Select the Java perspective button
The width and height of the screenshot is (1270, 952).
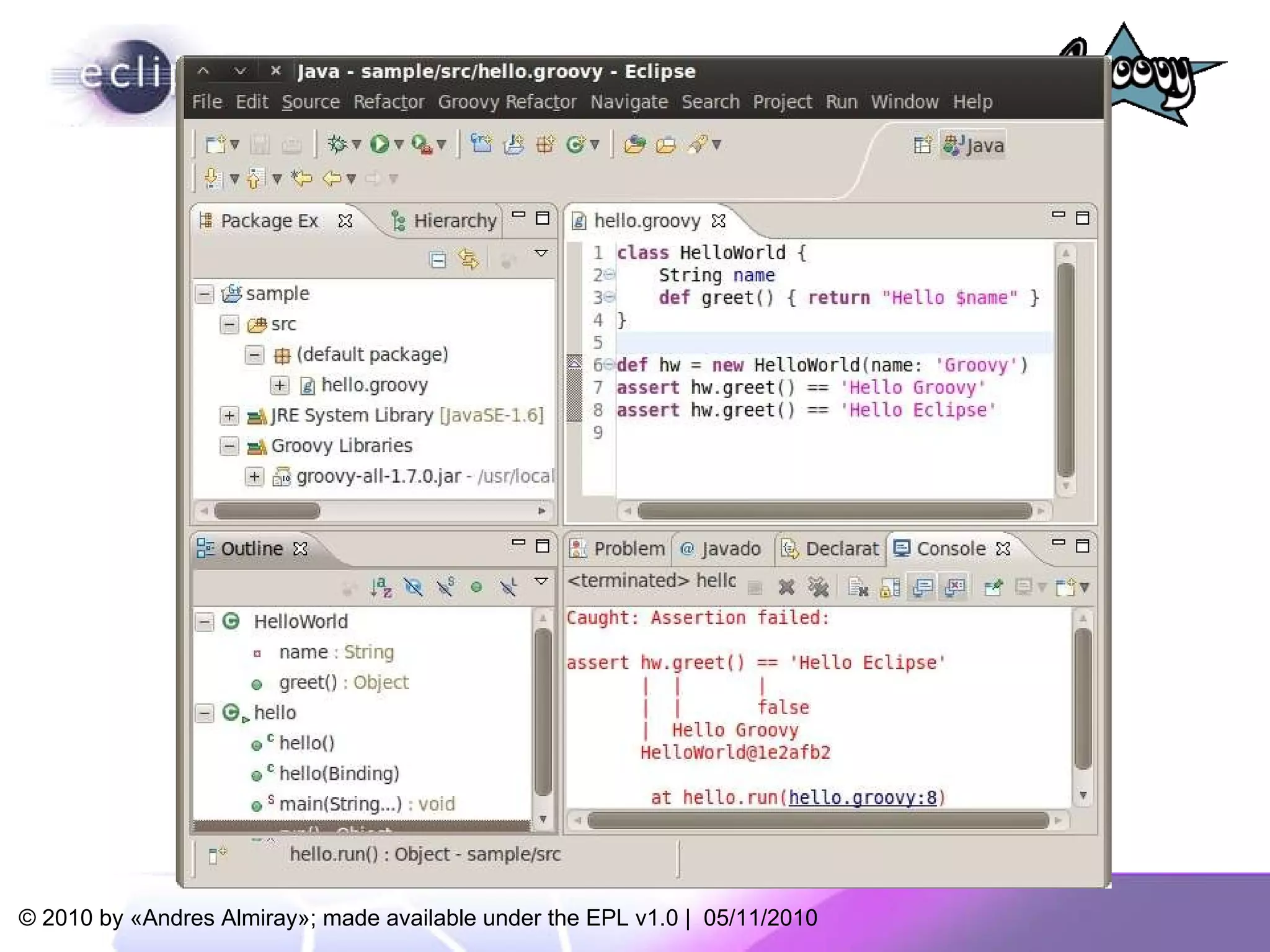point(974,145)
